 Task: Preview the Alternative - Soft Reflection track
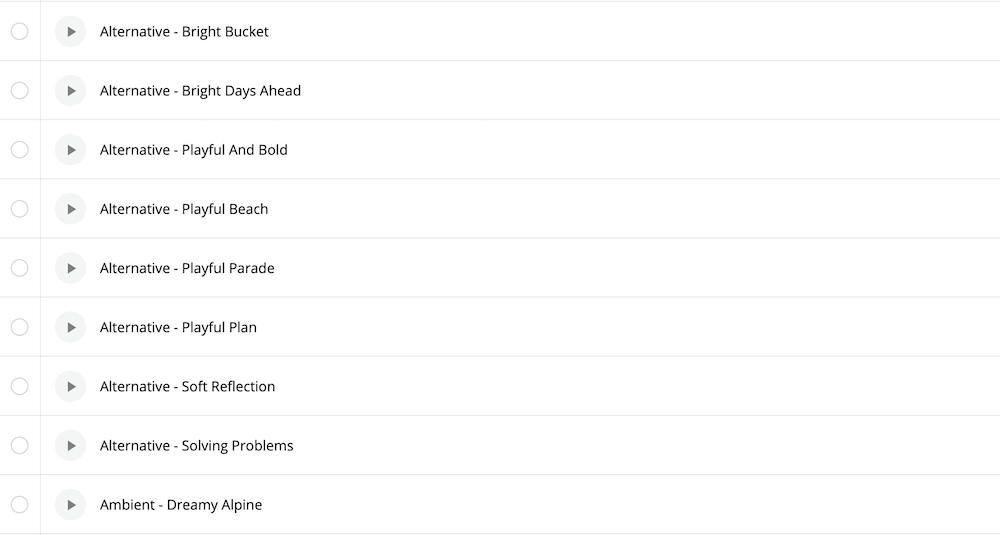[x=70, y=386]
